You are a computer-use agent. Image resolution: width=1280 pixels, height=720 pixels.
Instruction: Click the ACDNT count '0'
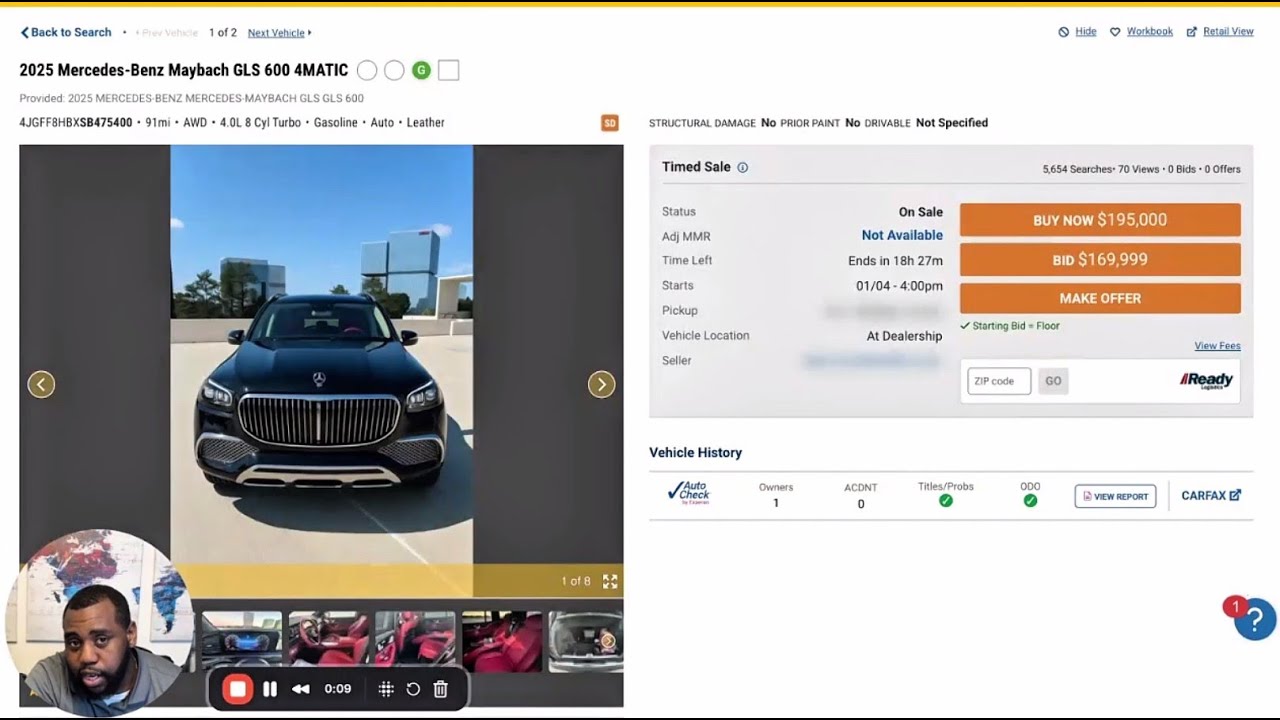pos(861,504)
